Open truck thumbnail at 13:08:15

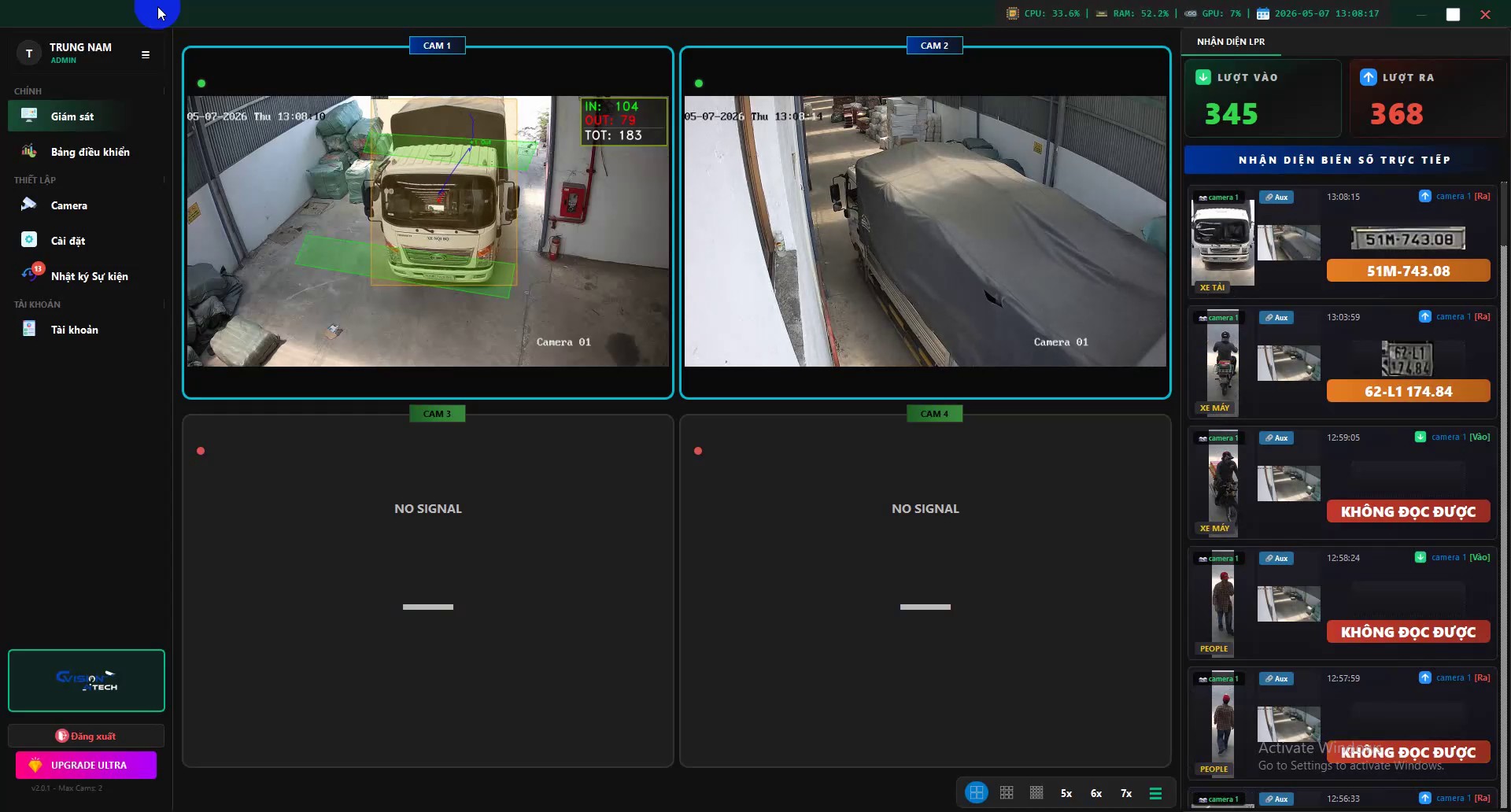tap(1223, 242)
